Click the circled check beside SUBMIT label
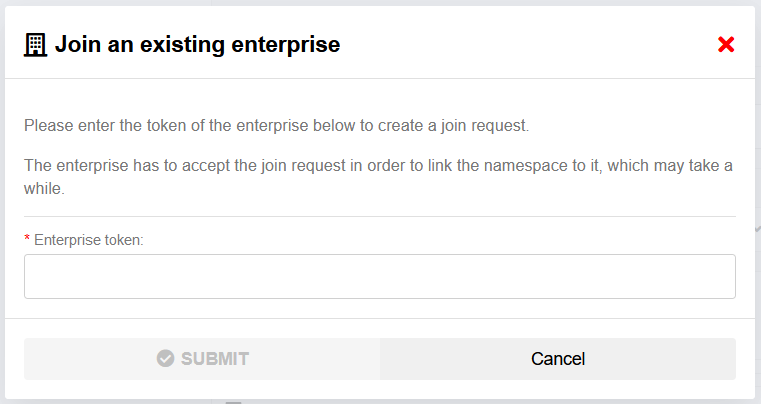 166,359
